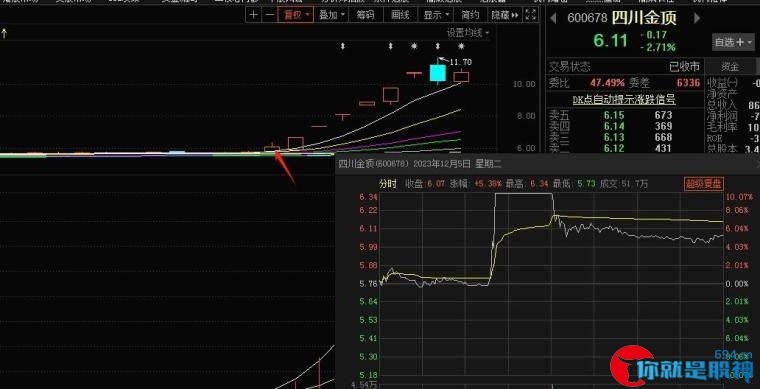Screen dimensions: 760x389
Task: Open the 显示 display dropdown
Action: click(435, 15)
